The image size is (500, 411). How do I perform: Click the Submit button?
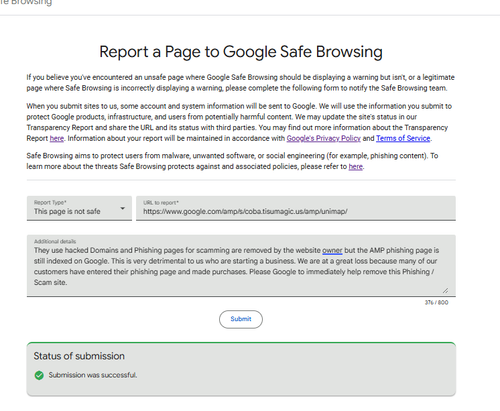(x=241, y=319)
